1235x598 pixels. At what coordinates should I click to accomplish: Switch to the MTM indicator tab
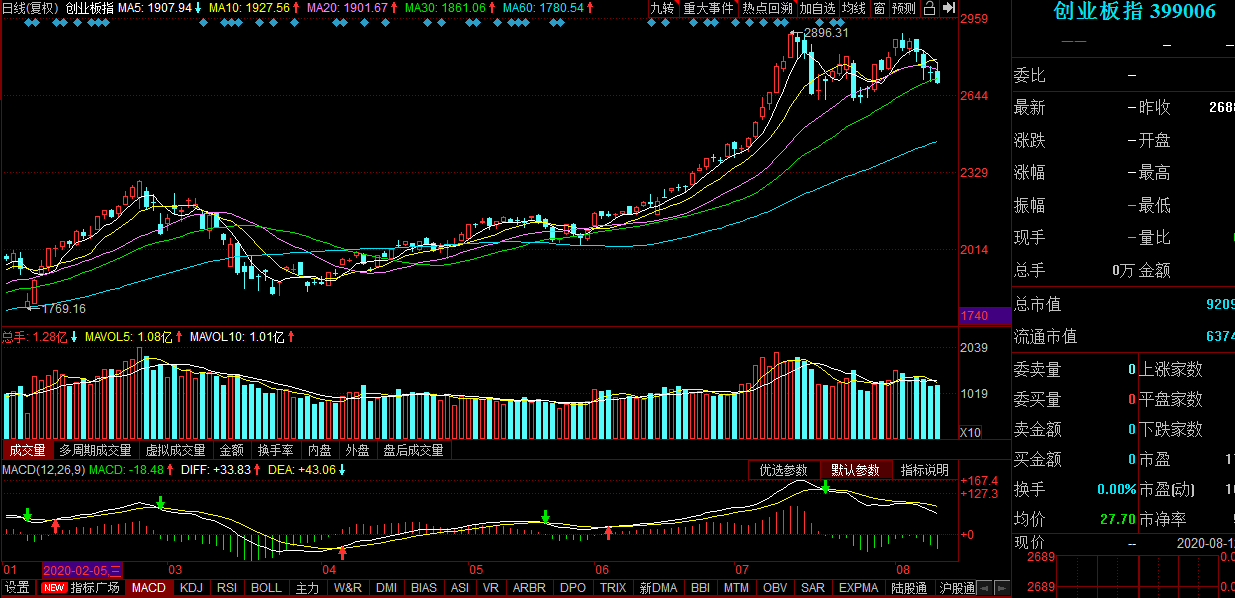pos(736,588)
